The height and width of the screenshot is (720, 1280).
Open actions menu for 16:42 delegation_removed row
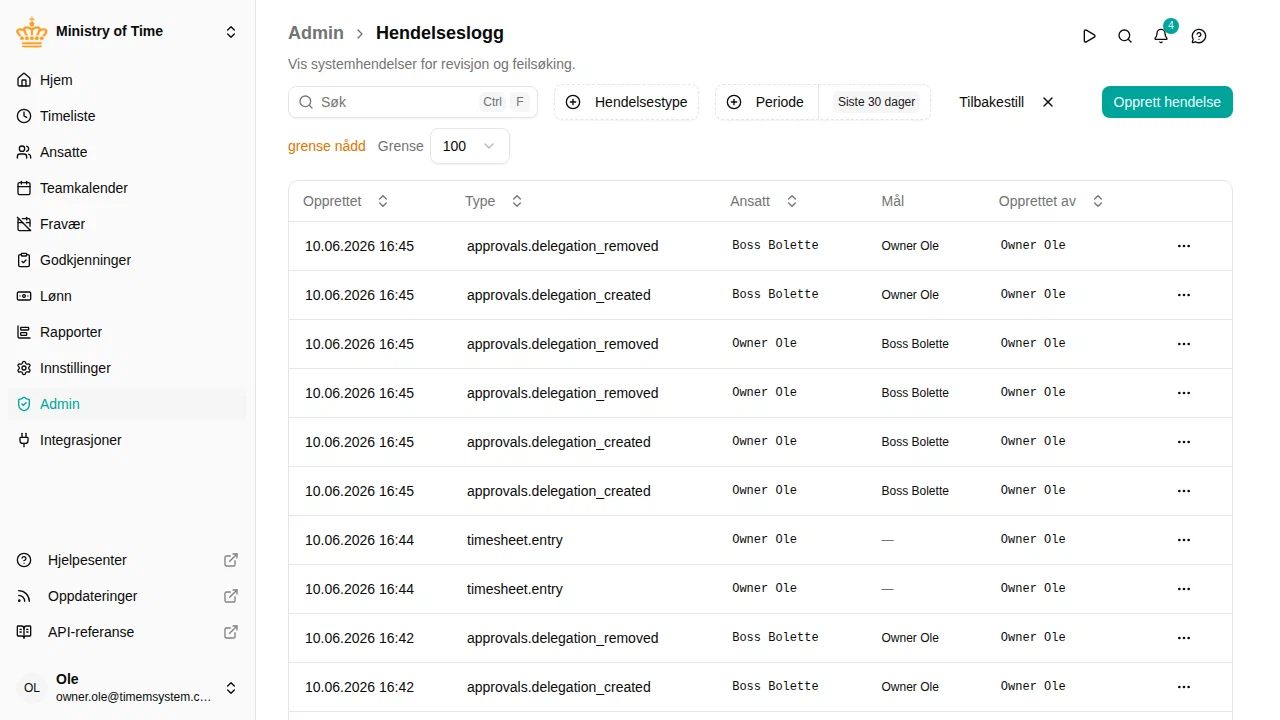point(1184,638)
